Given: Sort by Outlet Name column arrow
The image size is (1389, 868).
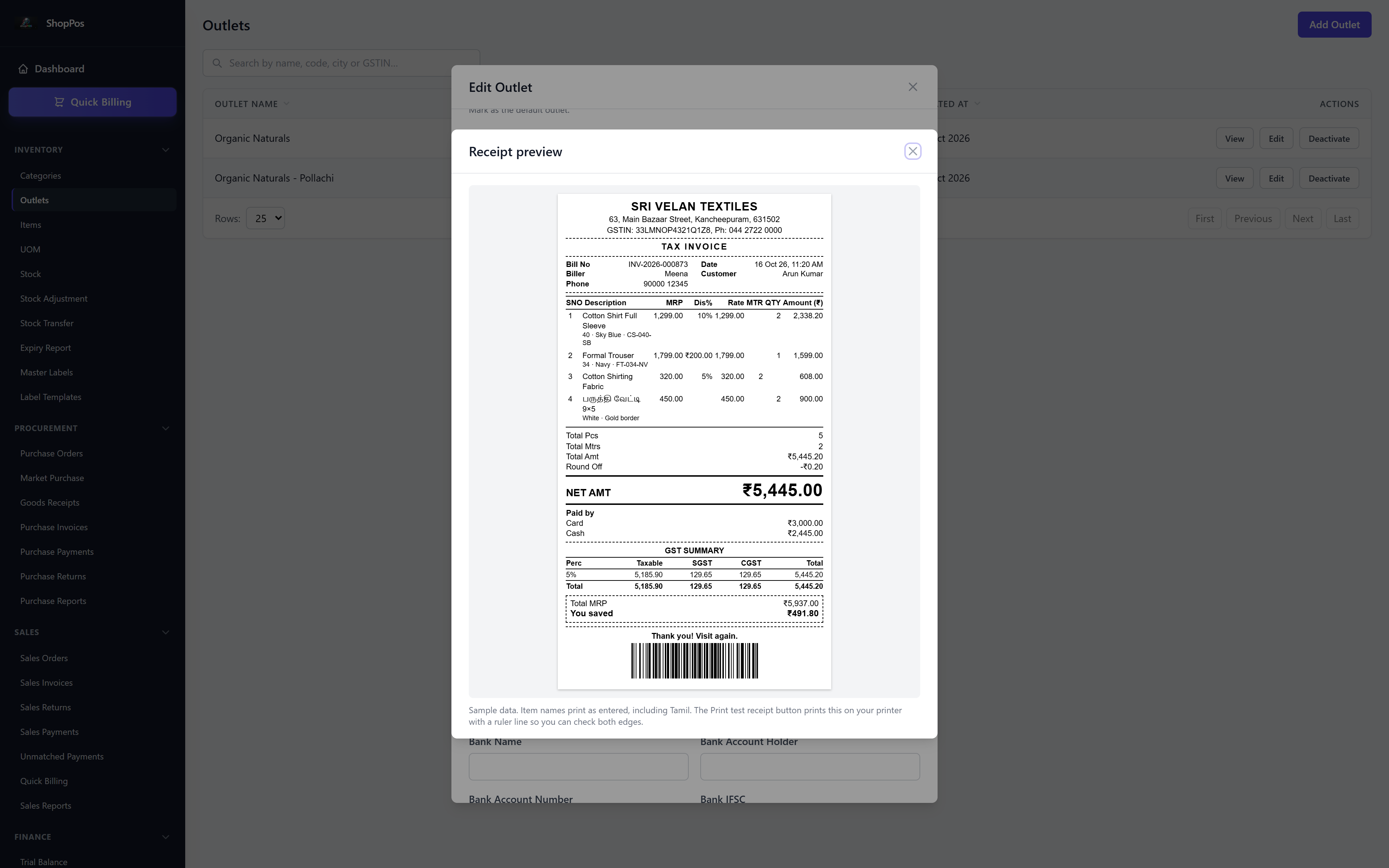Looking at the screenshot, I should 286,104.
